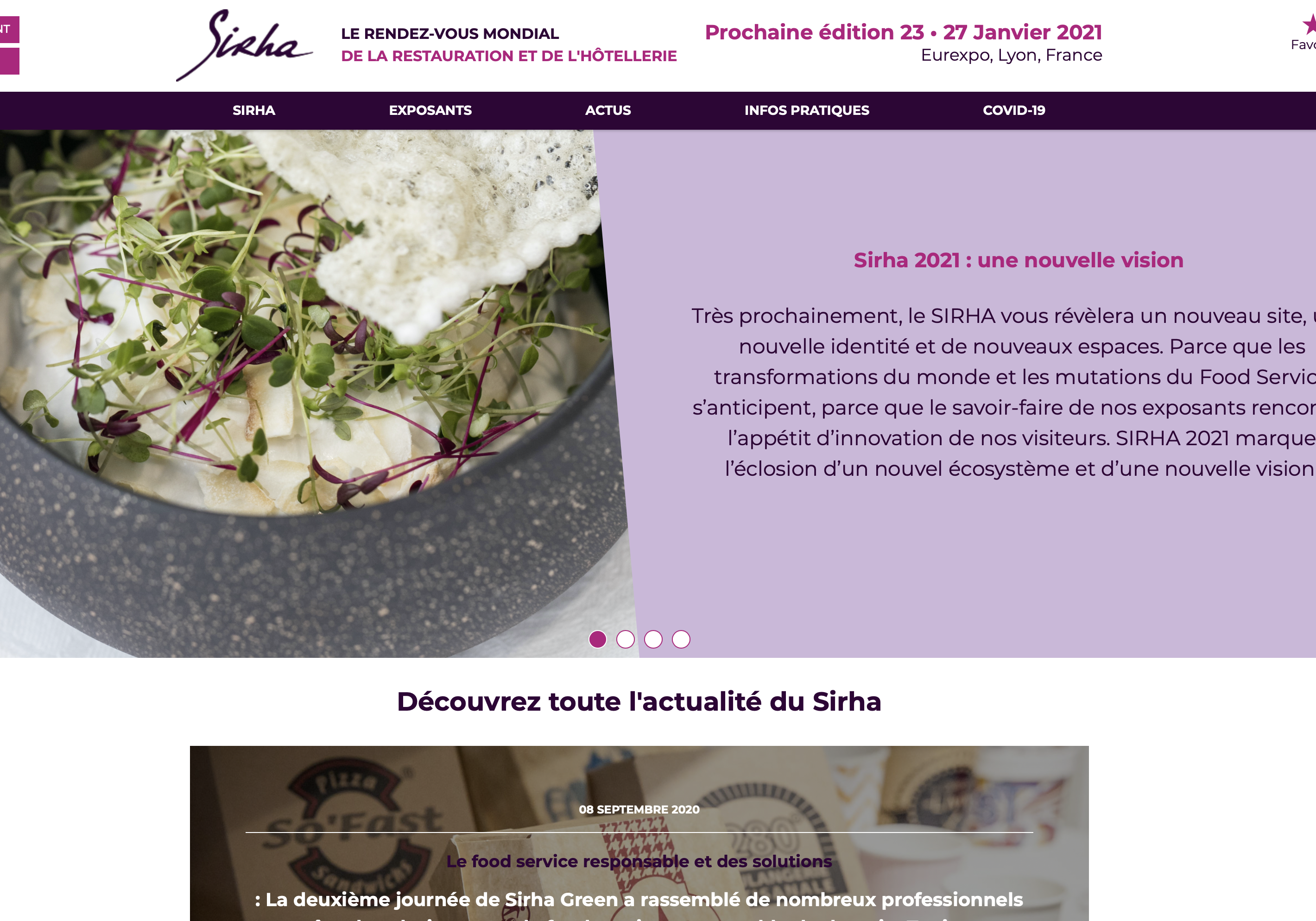Viewport: 1316px width, 921px height.
Task: Click the Sirha handwritten logo
Action: (x=244, y=45)
